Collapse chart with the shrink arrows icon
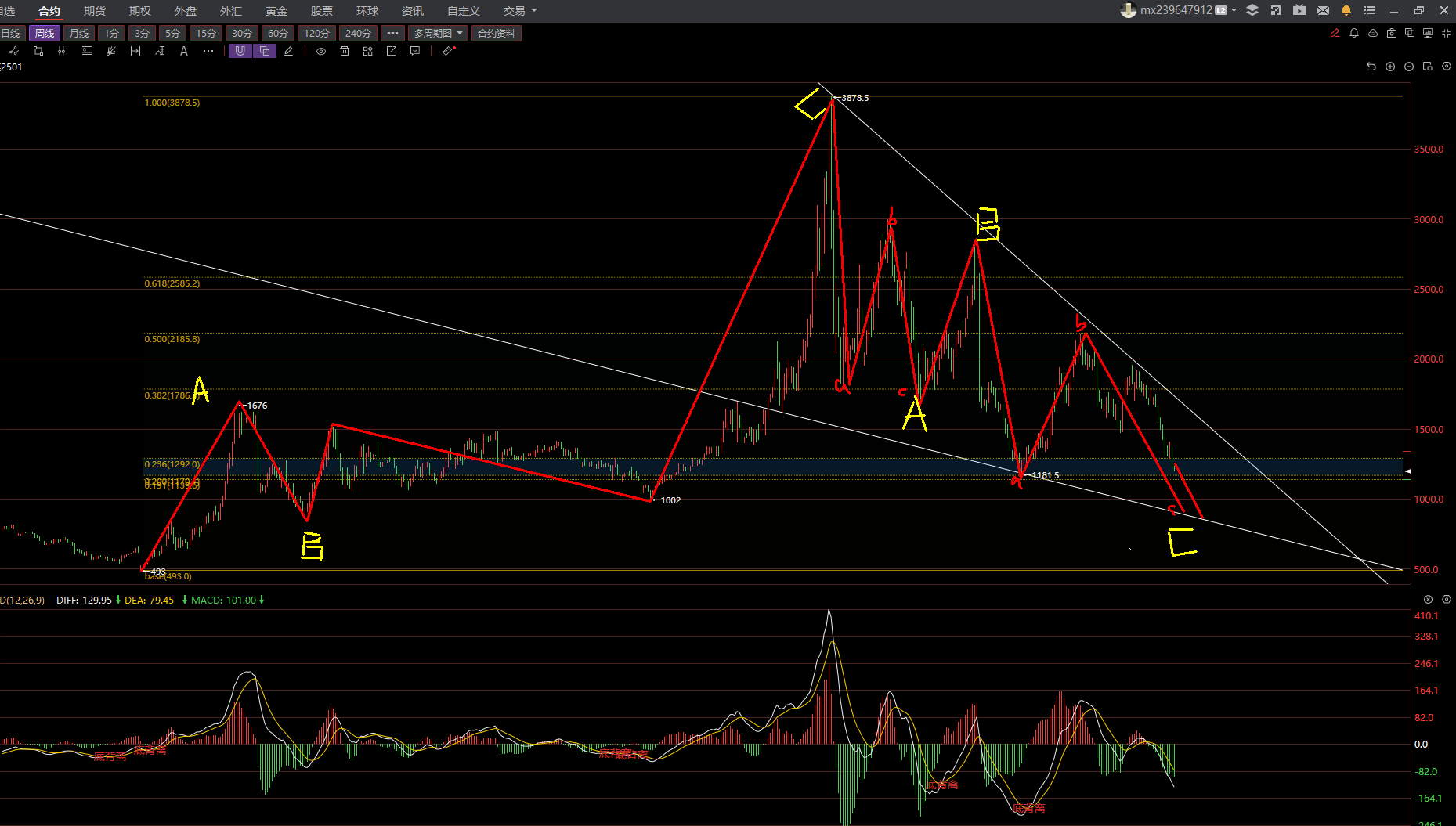The image size is (1456, 826). [1446, 33]
